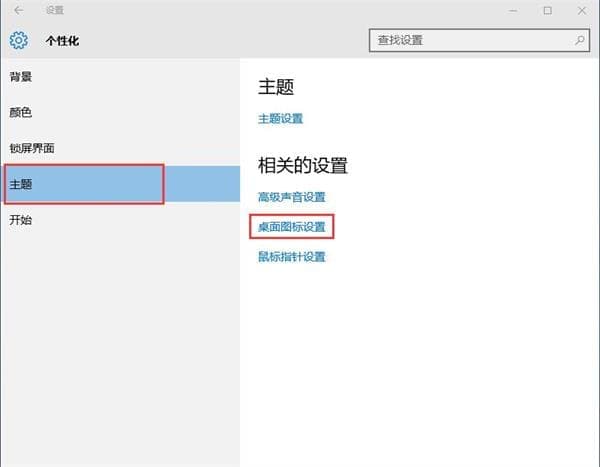Maximize the settings window
600x467 pixels.
[548, 10]
